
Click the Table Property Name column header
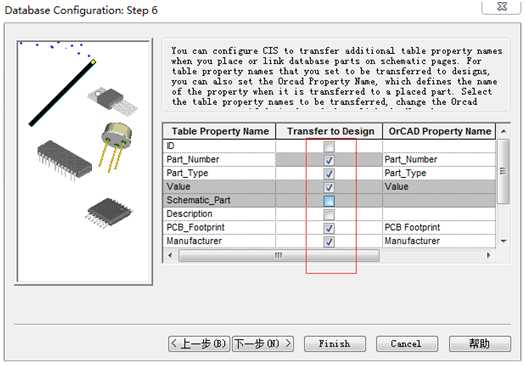pos(219,131)
